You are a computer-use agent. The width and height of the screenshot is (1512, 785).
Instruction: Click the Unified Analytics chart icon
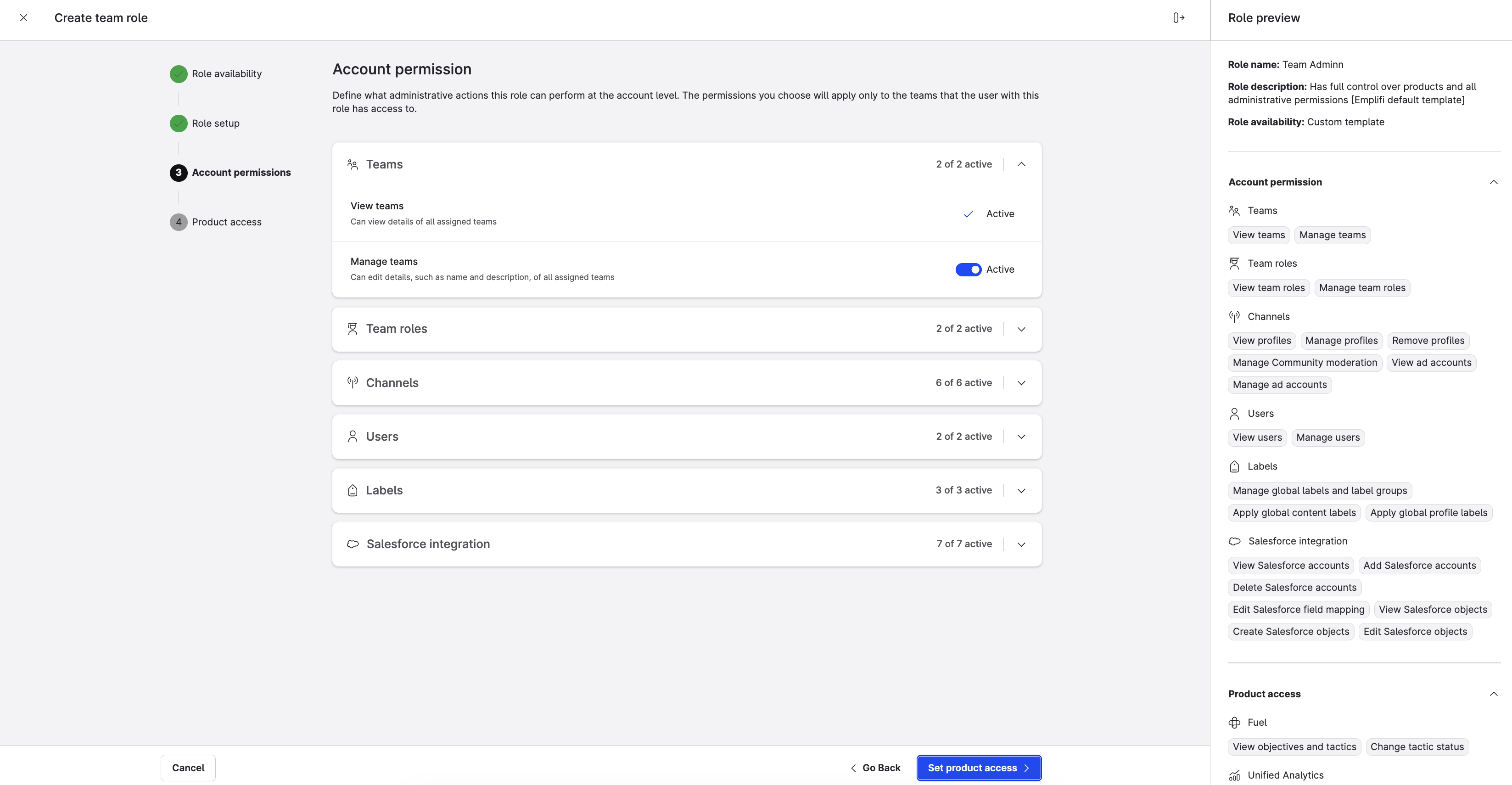(x=1234, y=776)
